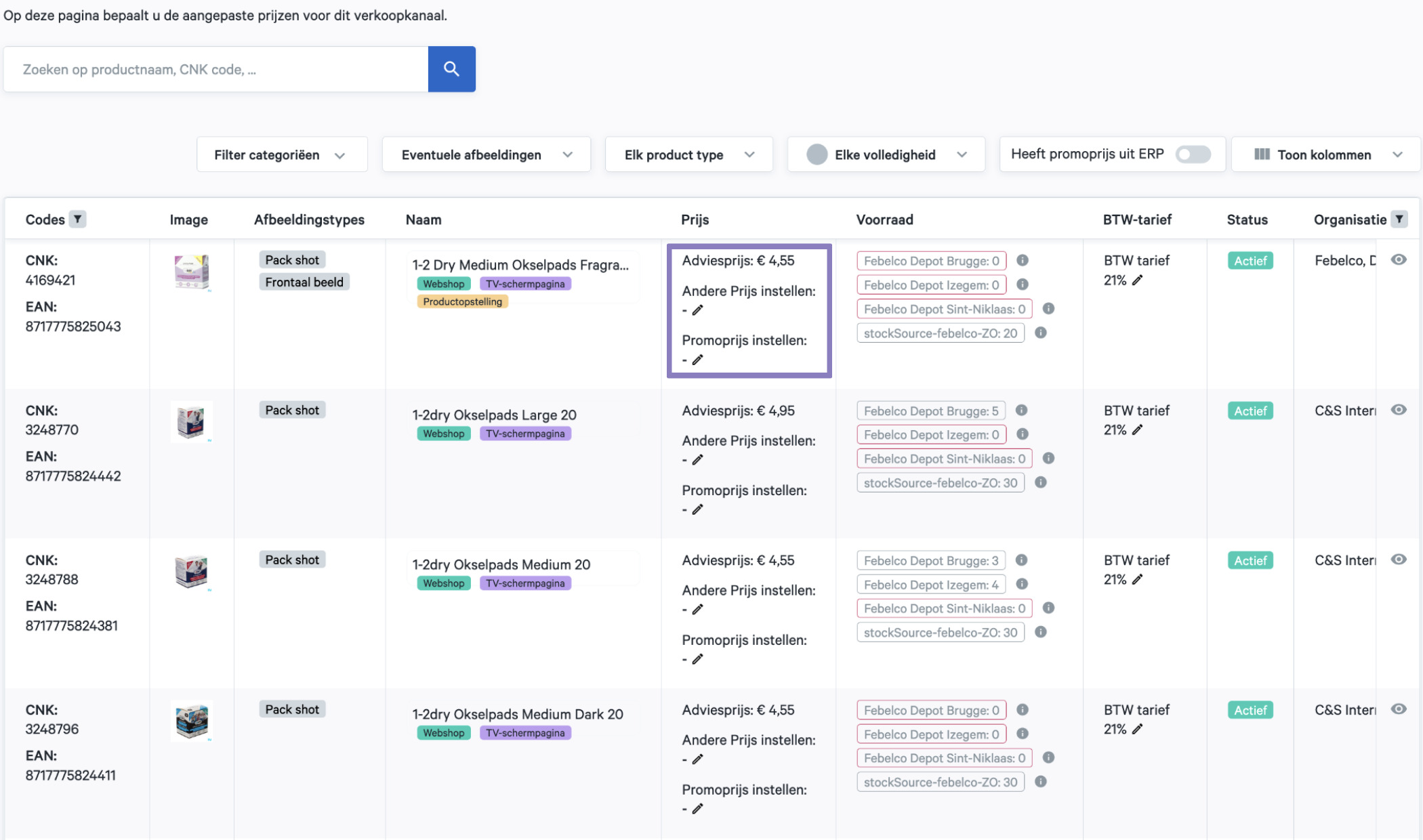The image size is (1423, 840).
Task: Click info icon next to stockSource-febelco-ZO stock
Action: coord(1040,332)
